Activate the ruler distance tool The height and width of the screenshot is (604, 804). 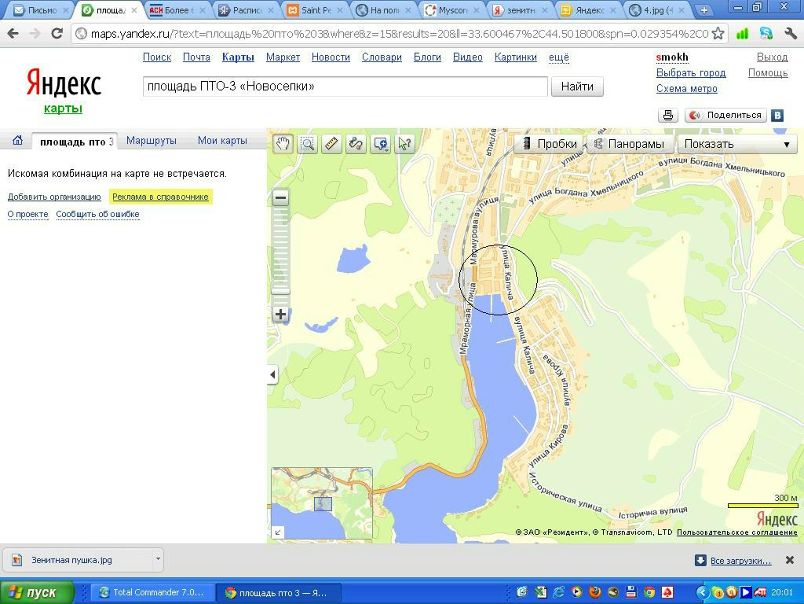(x=332, y=144)
